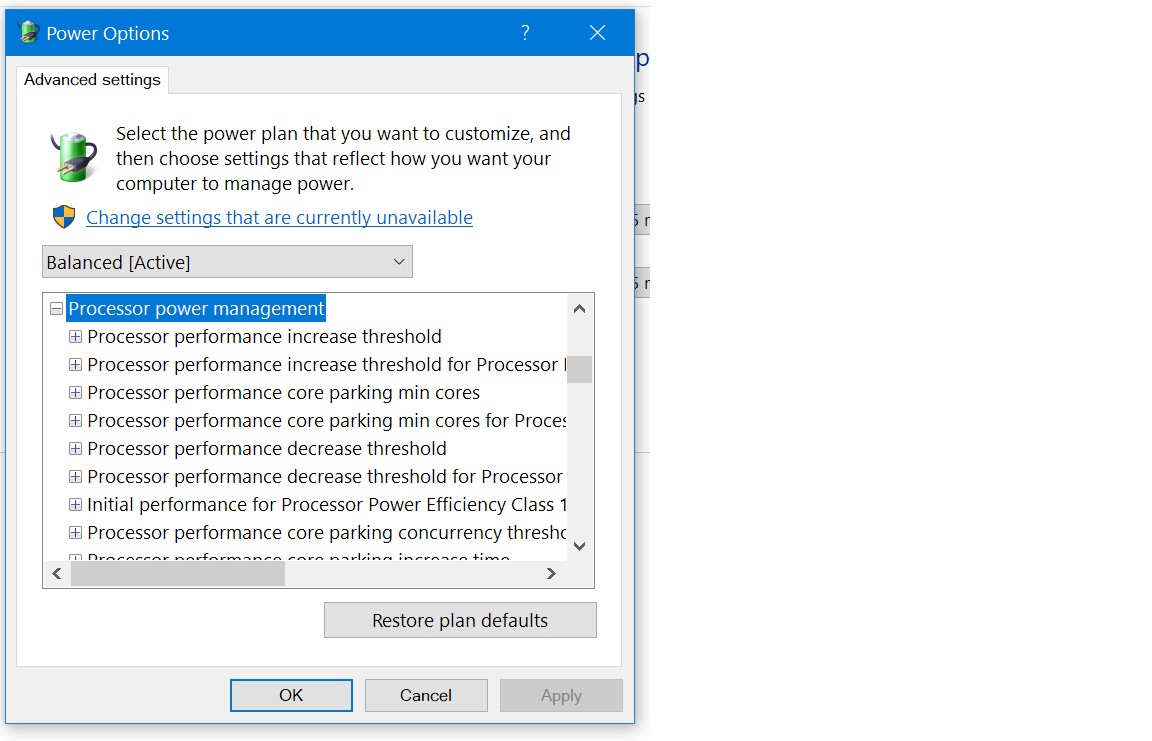Viewport: 1152px width, 741px height.
Task: Click the Cancel button
Action: pyautogui.click(x=426, y=695)
